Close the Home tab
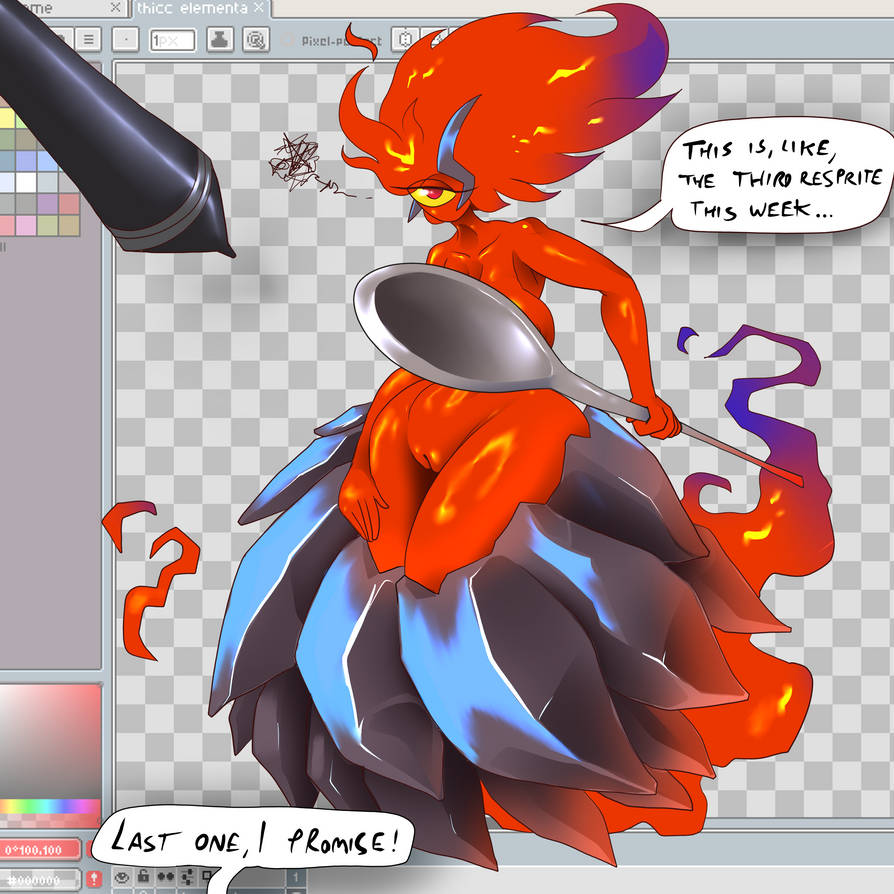Image resolution: width=894 pixels, height=894 pixels. [x=115, y=8]
